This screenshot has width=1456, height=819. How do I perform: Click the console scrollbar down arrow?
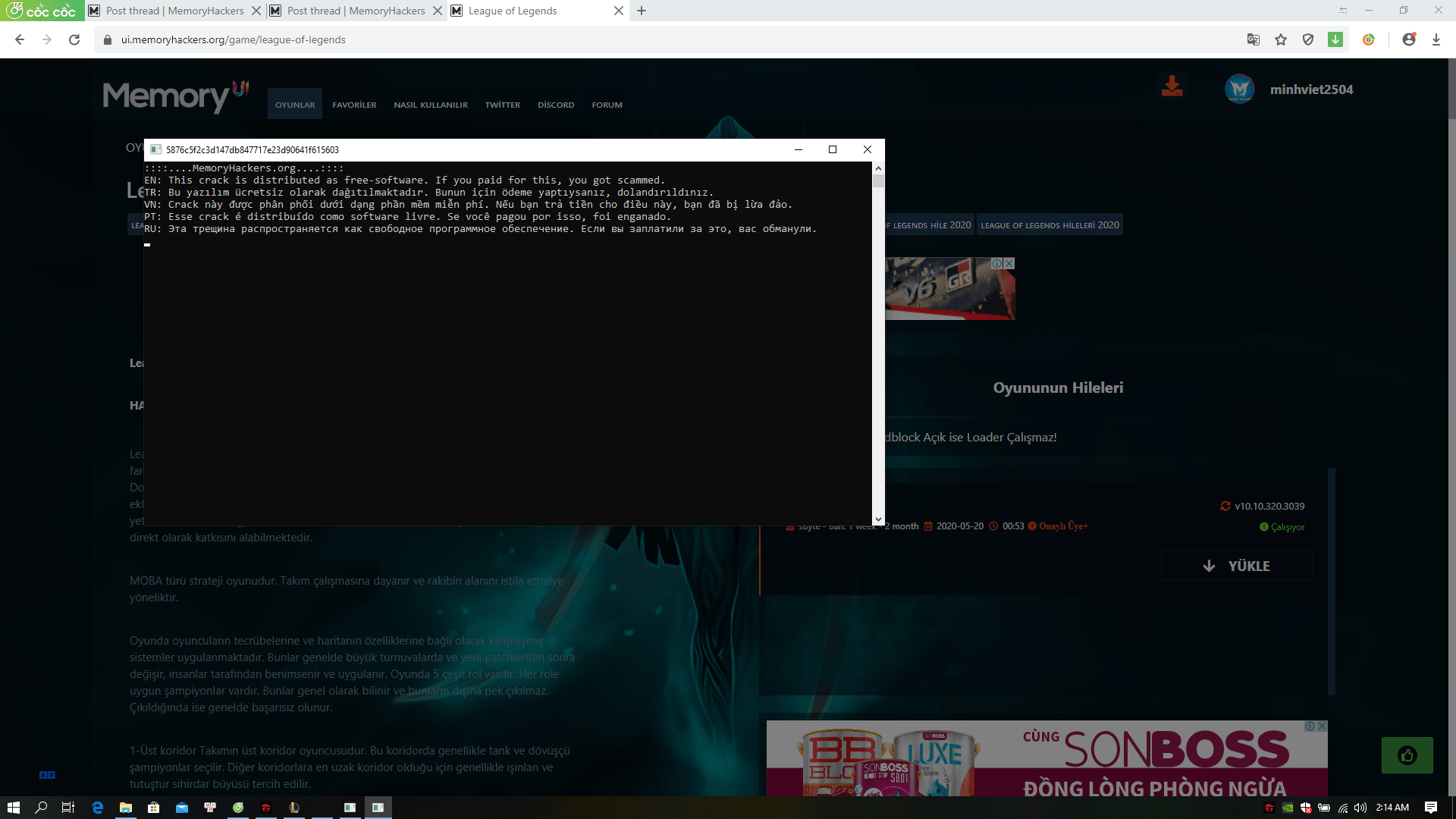point(878,519)
